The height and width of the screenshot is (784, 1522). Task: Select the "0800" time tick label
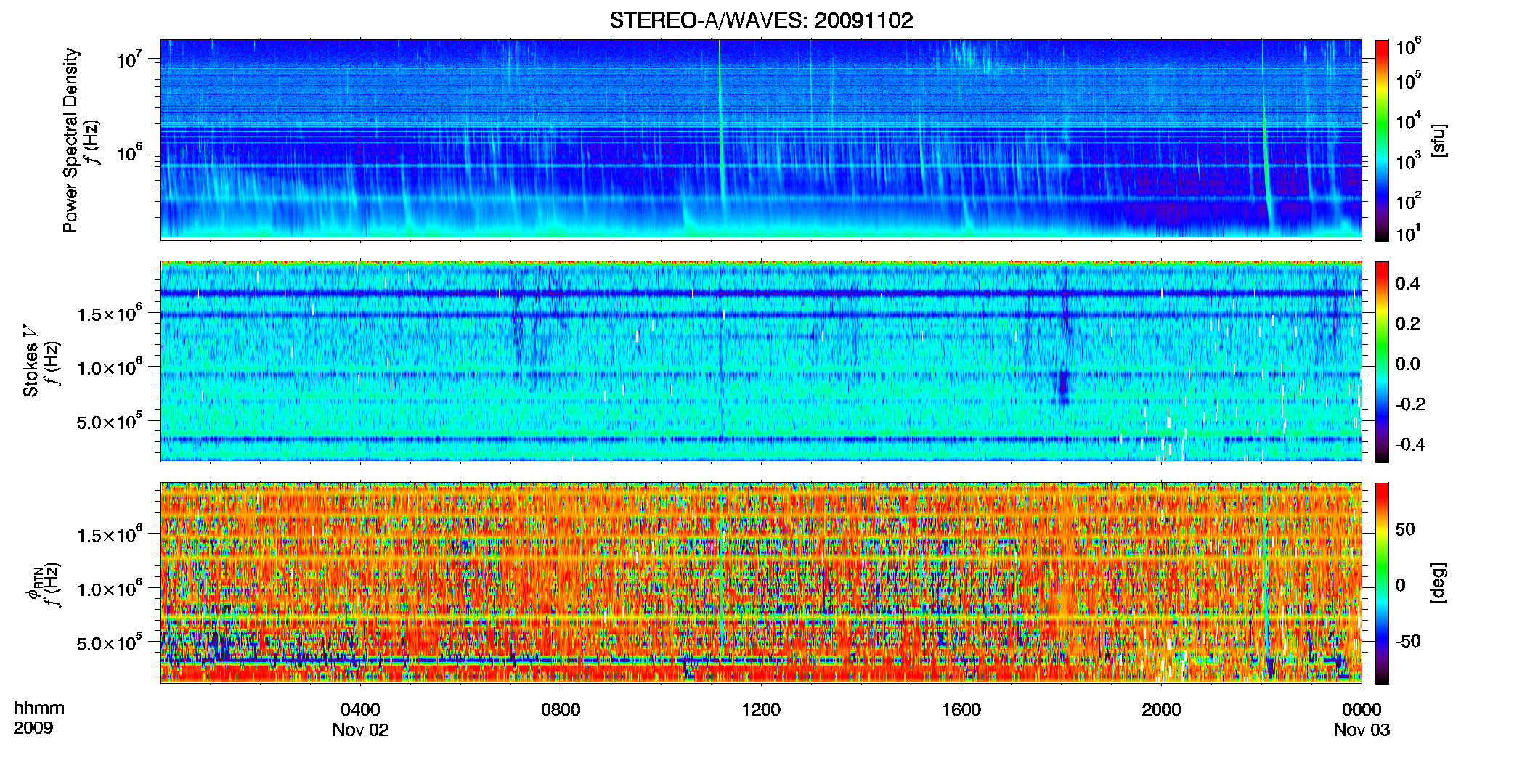(x=561, y=709)
